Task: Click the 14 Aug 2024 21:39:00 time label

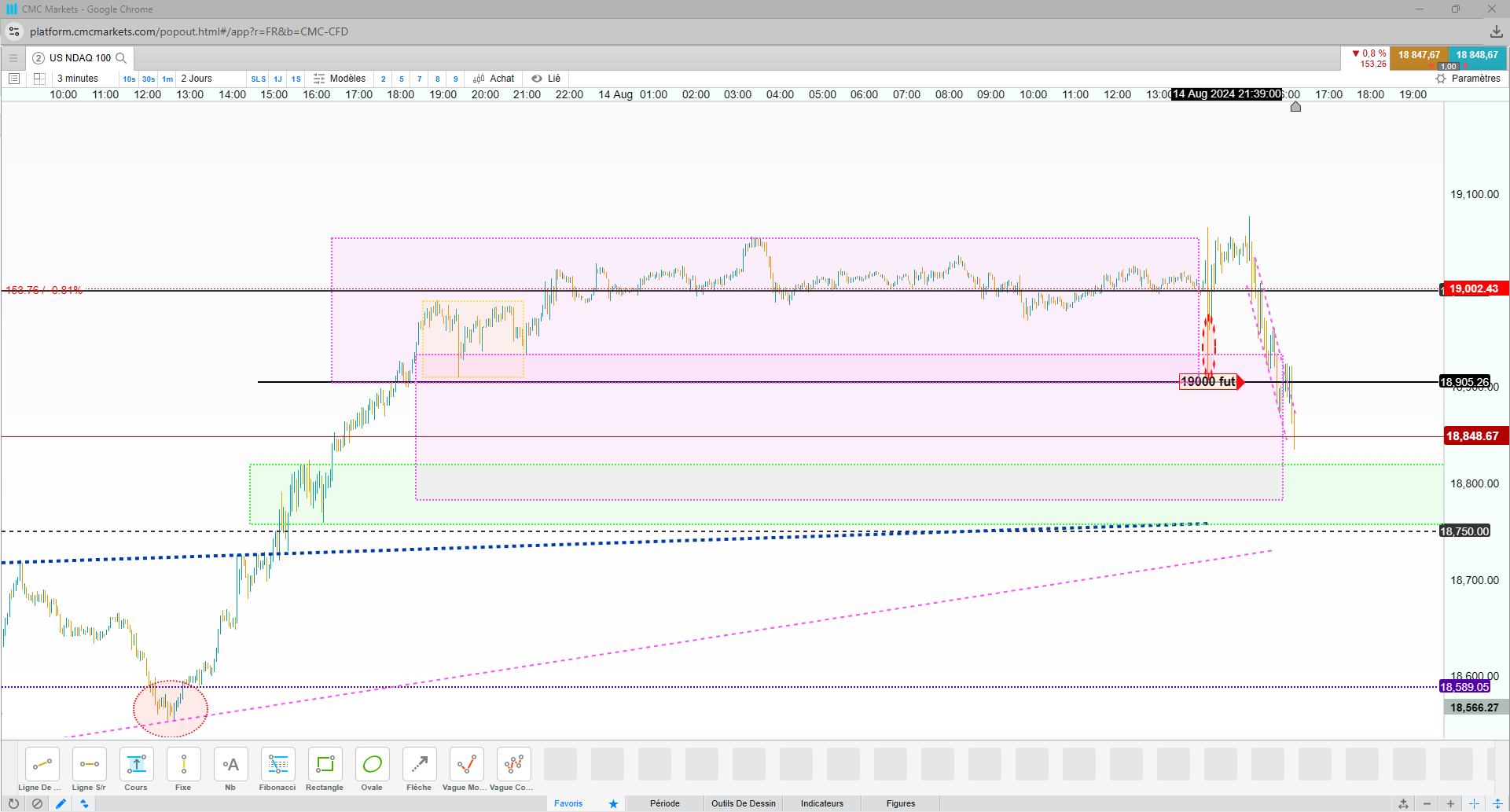Action: [x=1226, y=94]
